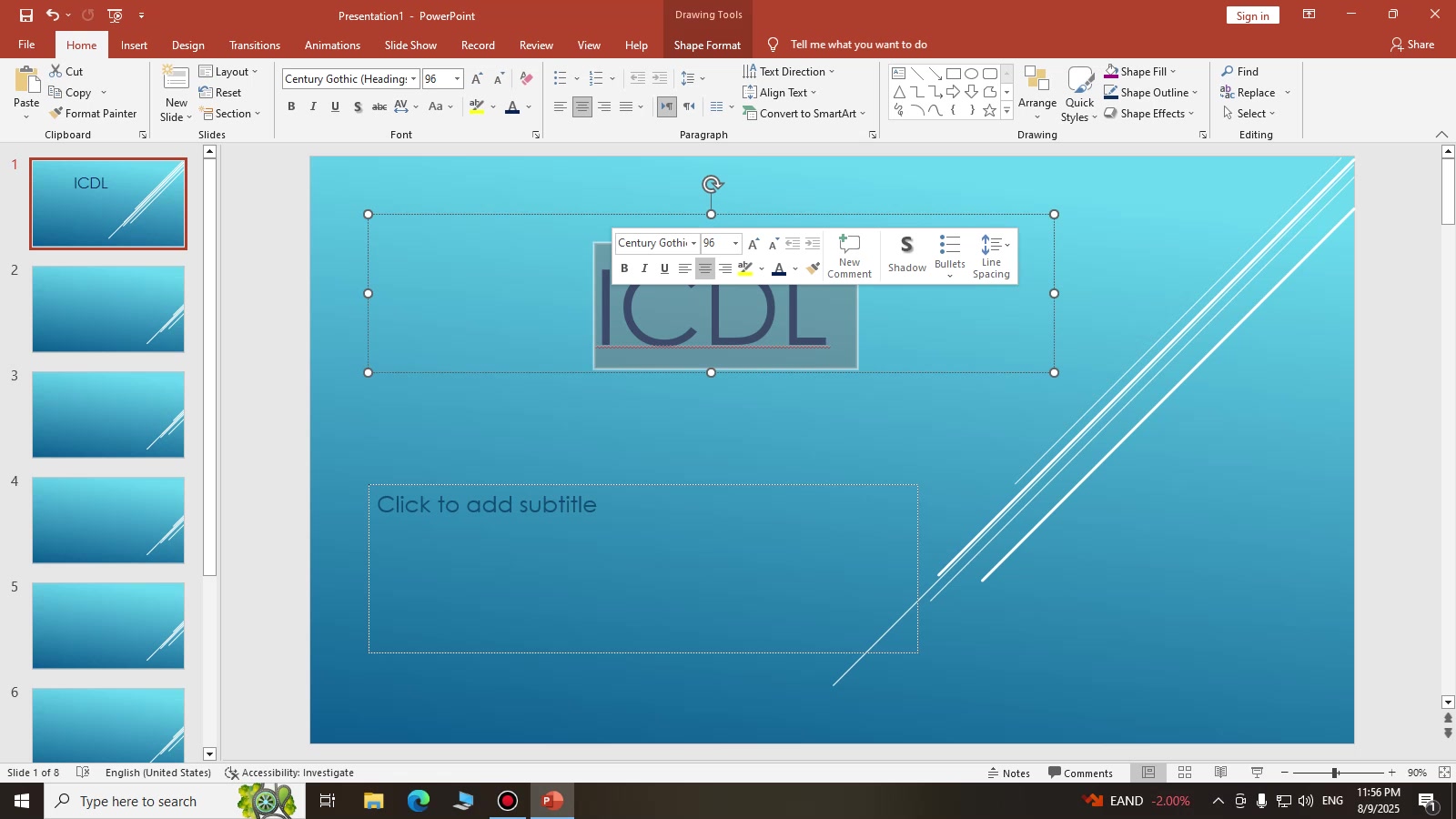The width and height of the screenshot is (1456, 819).
Task: Toggle Italic in the floating mini toolbar
Action: coord(644,268)
